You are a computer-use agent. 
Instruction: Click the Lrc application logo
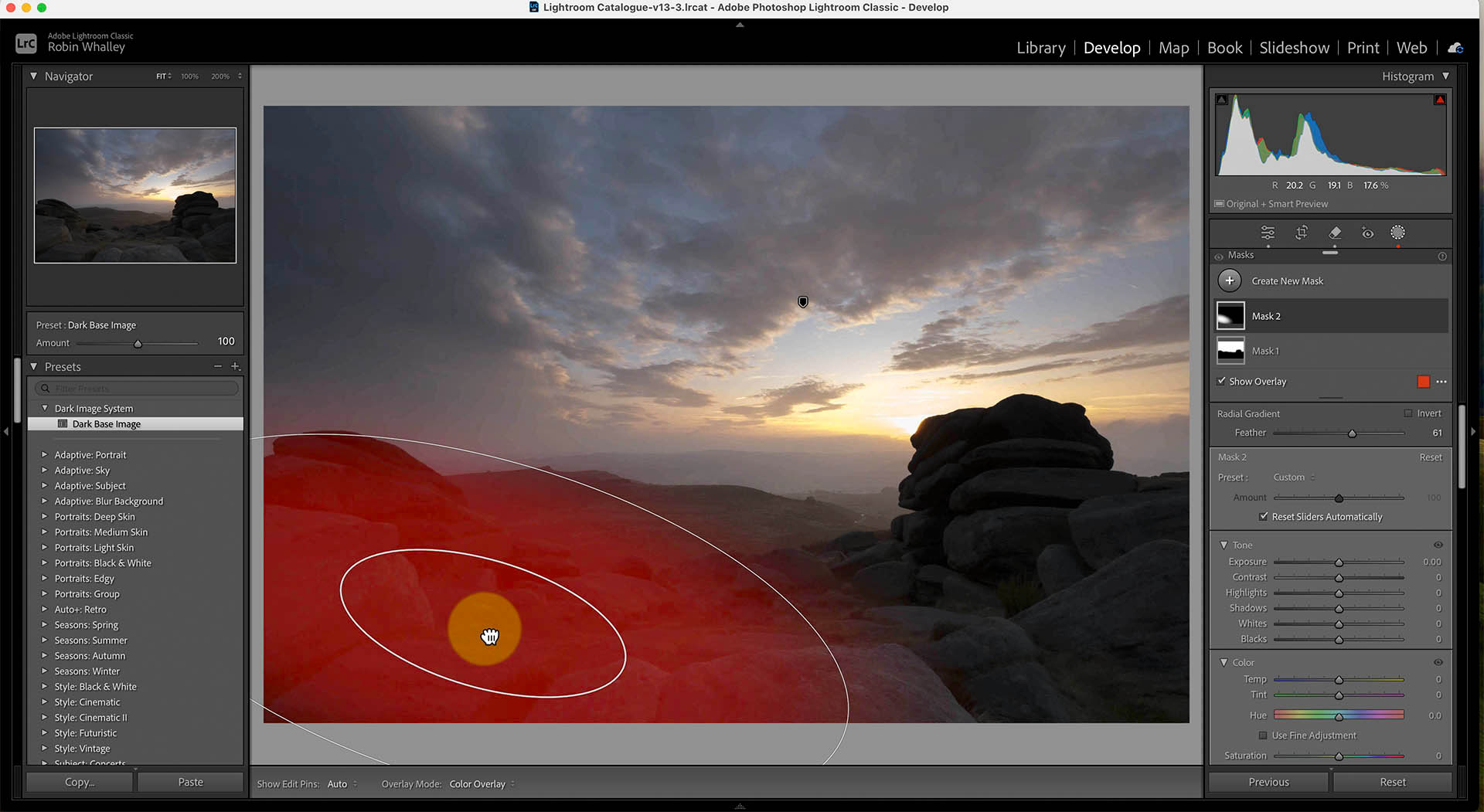point(26,43)
